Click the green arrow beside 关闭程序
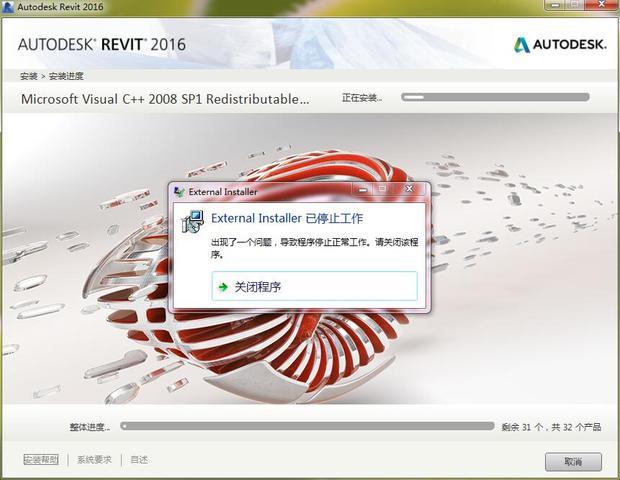620x480 pixels. click(221, 287)
